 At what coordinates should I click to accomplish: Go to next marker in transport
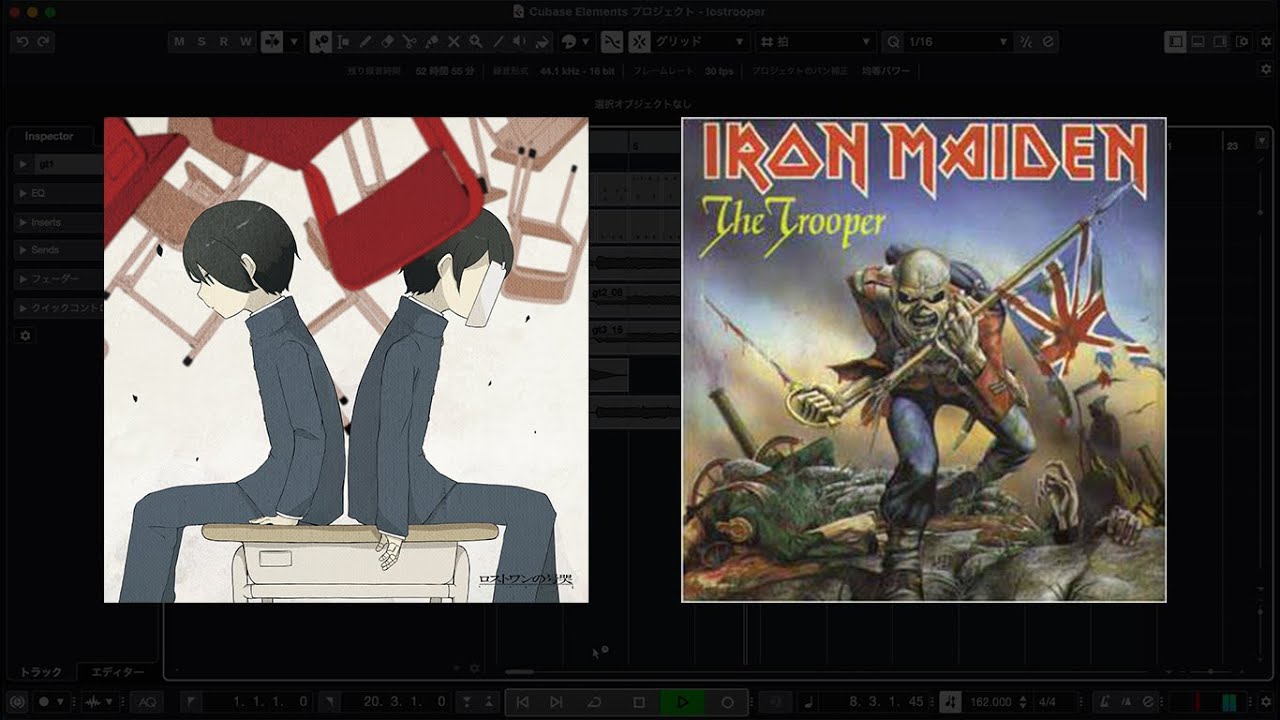pos(557,702)
